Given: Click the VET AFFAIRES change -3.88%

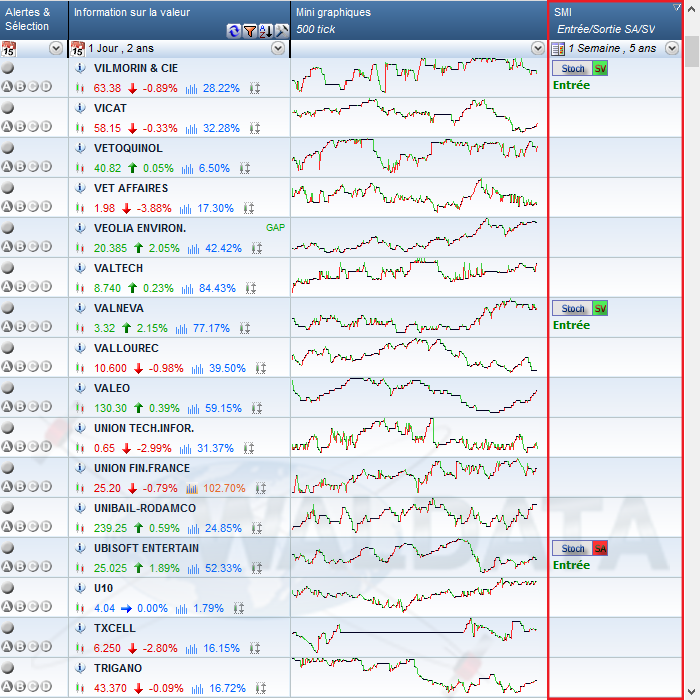Looking at the screenshot, I should [154, 208].
